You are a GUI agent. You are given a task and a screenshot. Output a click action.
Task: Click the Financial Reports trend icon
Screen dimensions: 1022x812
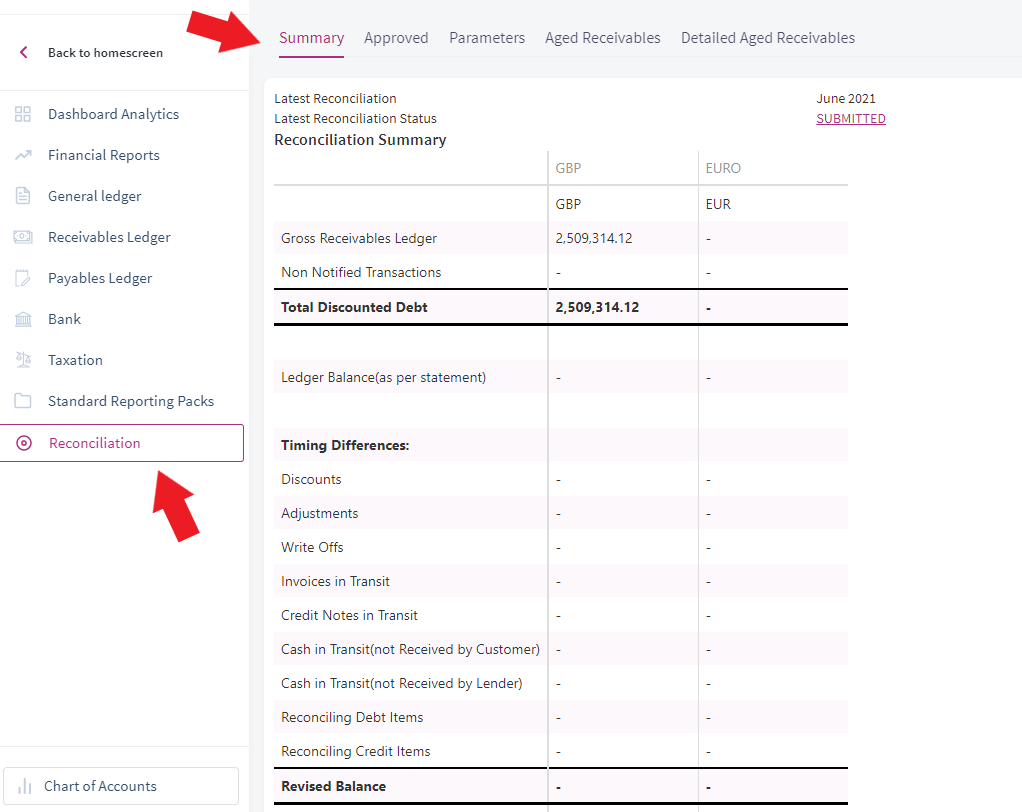pyautogui.click(x=23, y=155)
